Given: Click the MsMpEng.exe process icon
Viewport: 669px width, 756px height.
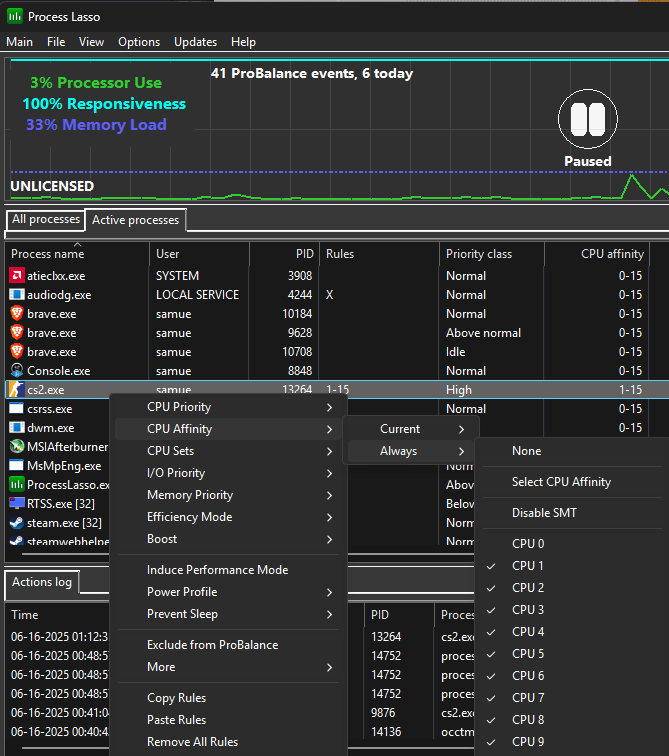Looking at the screenshot, I should click(16, 465).
